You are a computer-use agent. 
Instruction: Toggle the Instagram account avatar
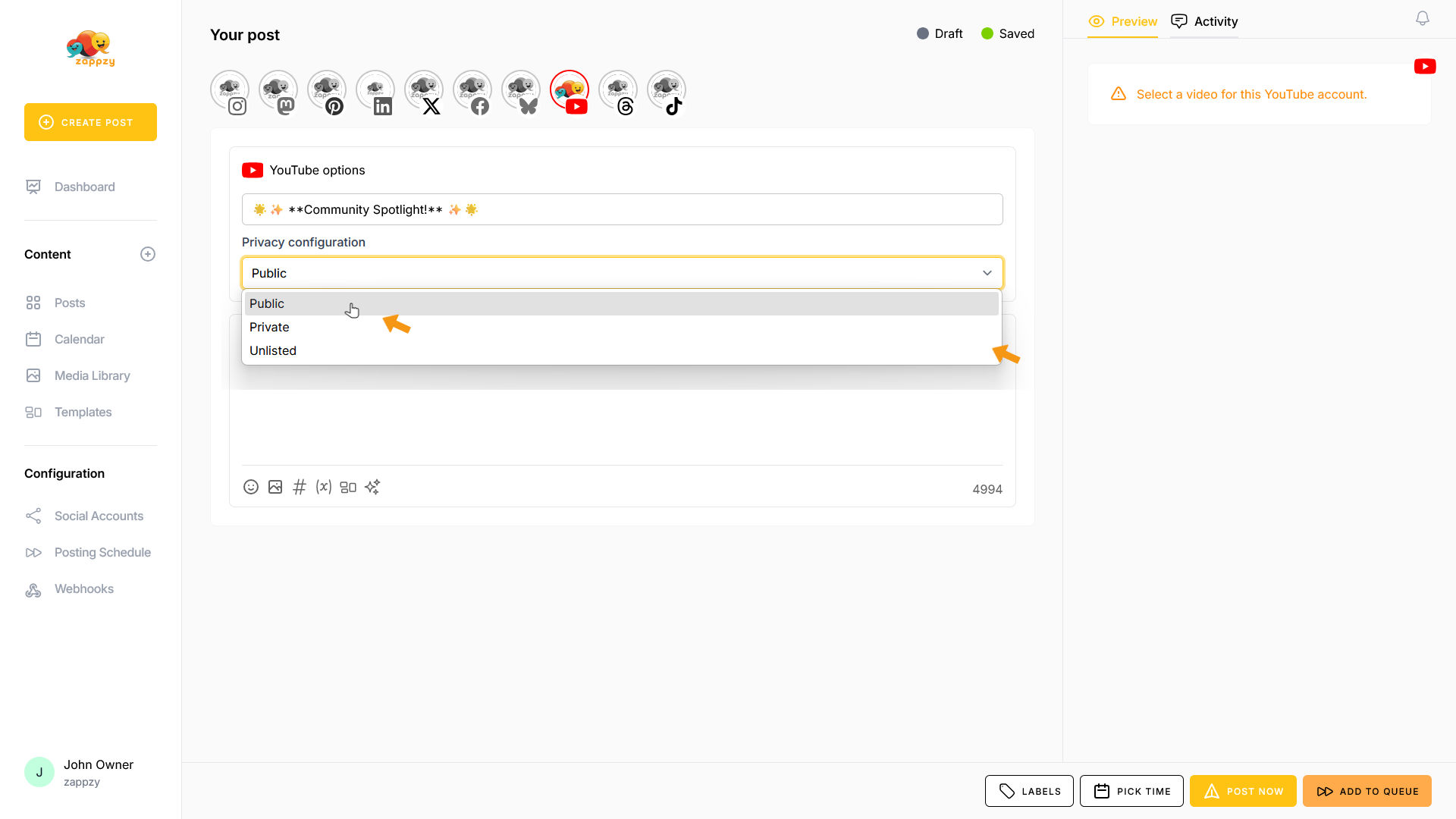point(230,91)
